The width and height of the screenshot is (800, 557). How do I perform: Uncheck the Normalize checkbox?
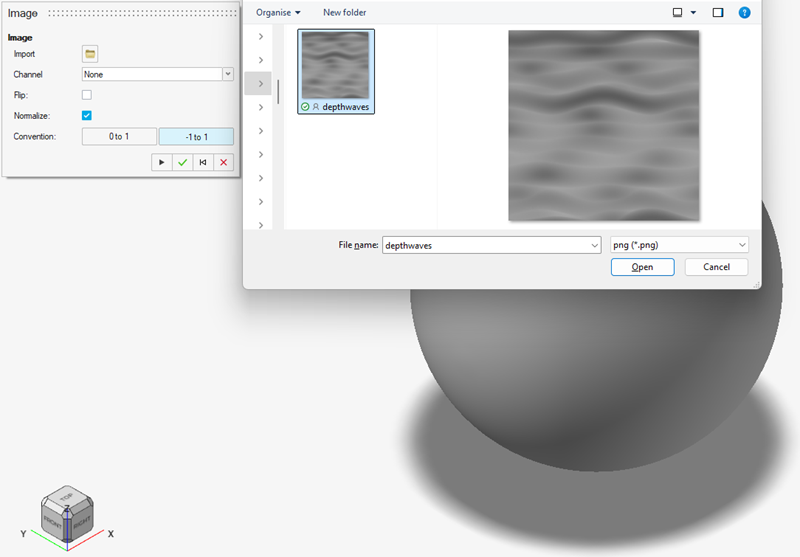click(x=87, y=115)
